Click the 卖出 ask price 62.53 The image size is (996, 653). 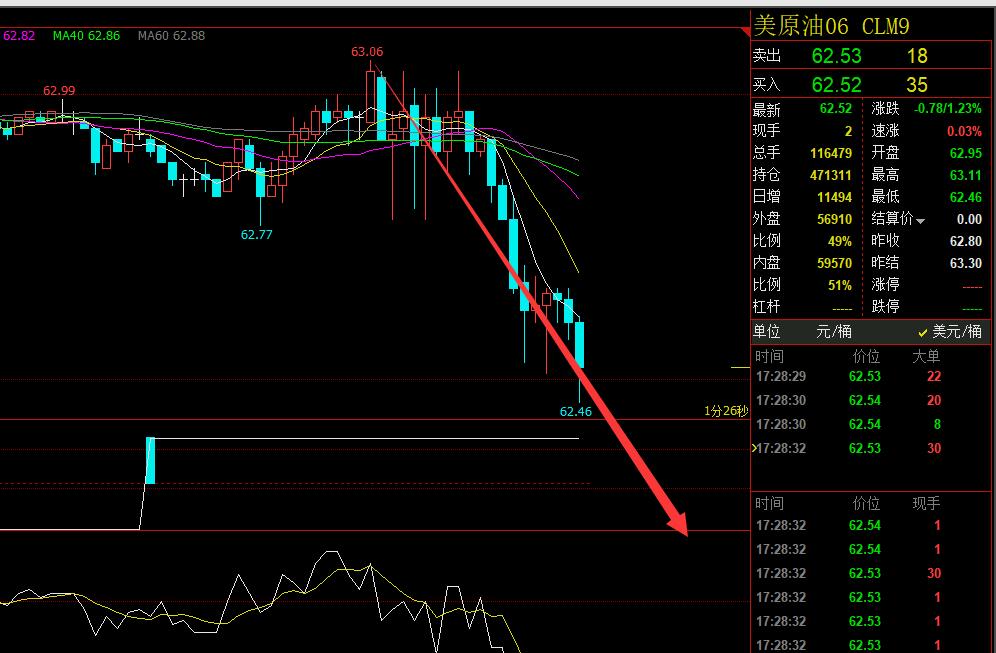(836, 56)
